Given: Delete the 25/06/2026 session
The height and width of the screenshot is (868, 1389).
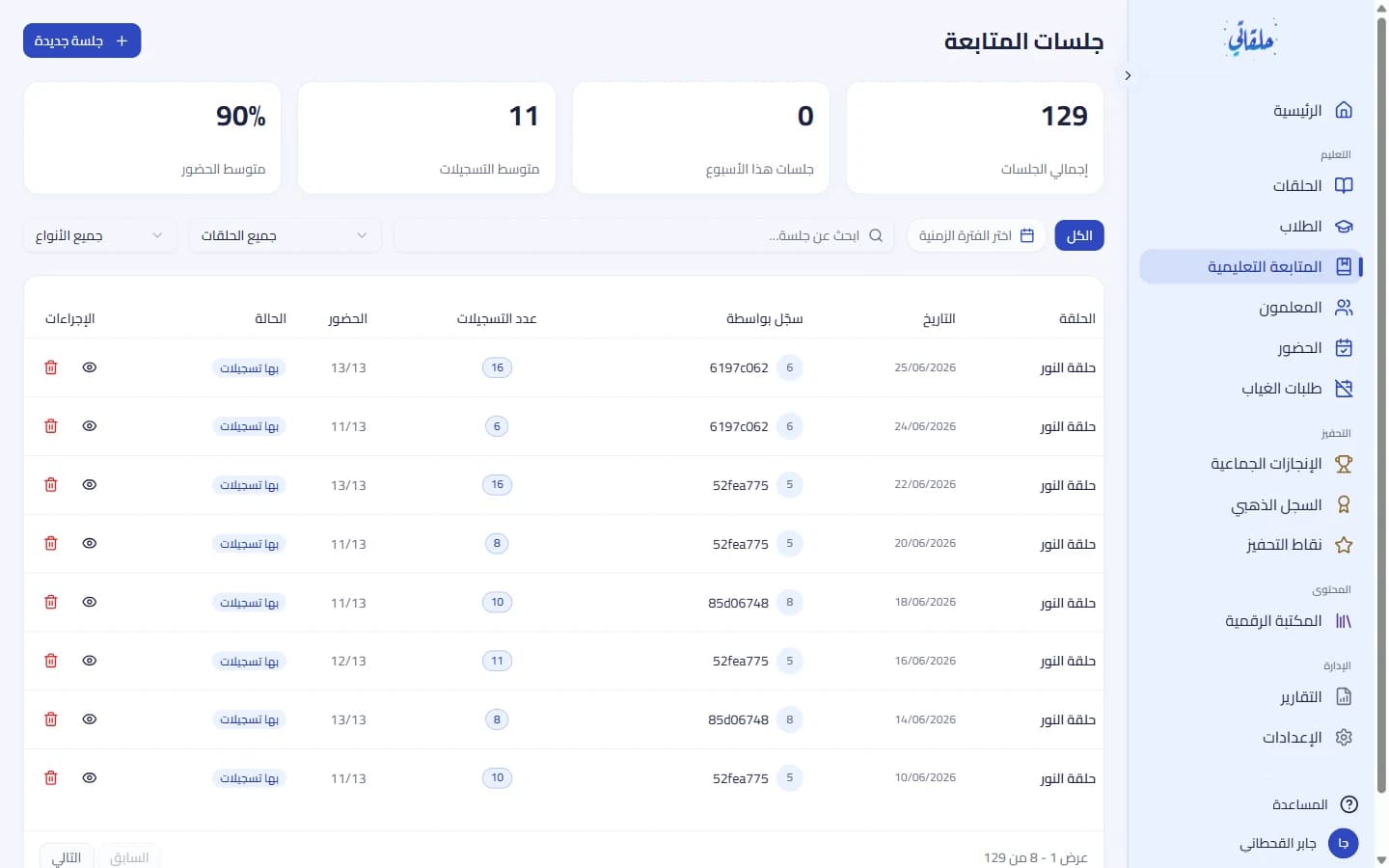Looking at the screenshot, I should pyautogui.click(x=51, y=367).
